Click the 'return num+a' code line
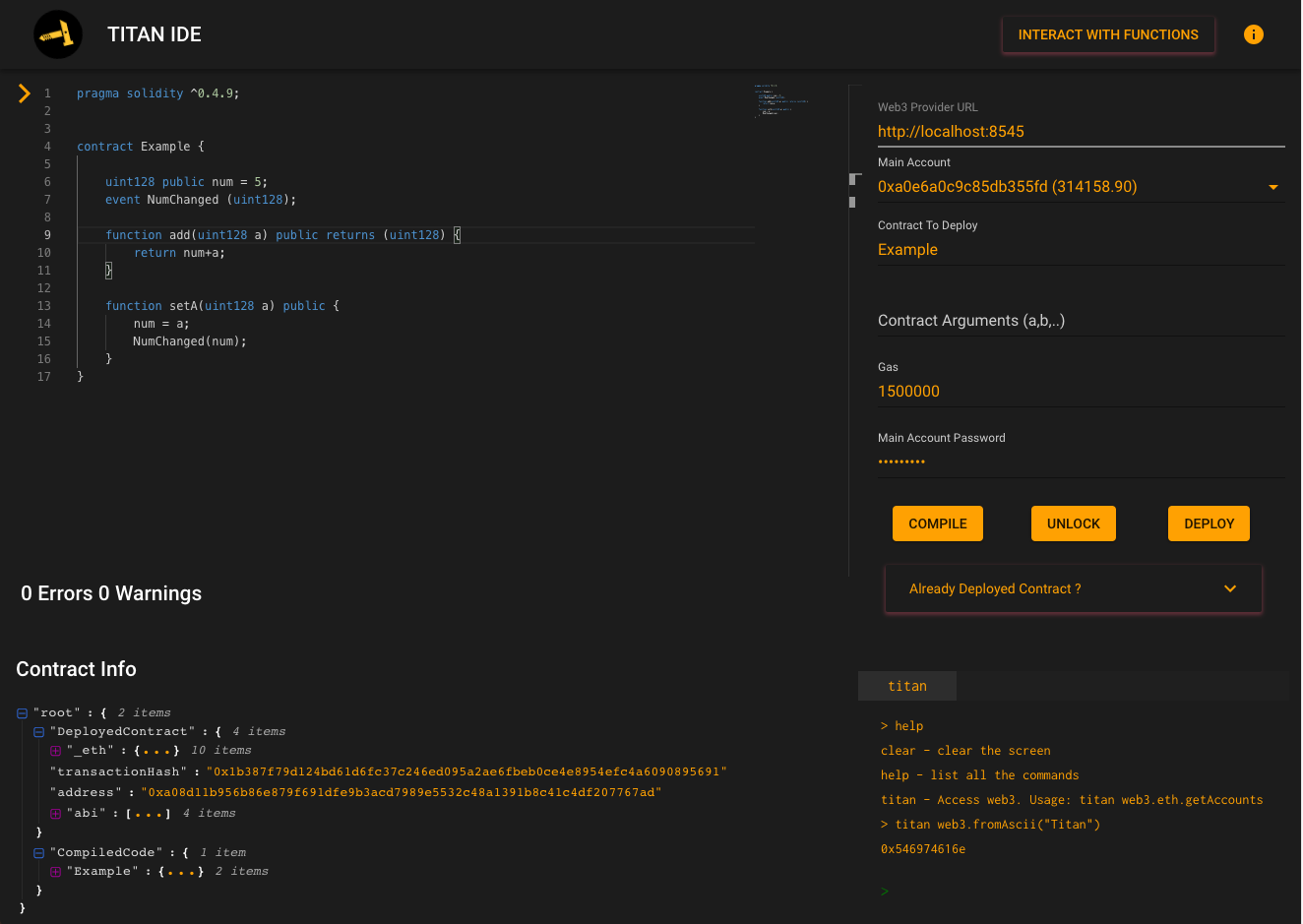The image size is (1303, 924). (x=179, y=253)
